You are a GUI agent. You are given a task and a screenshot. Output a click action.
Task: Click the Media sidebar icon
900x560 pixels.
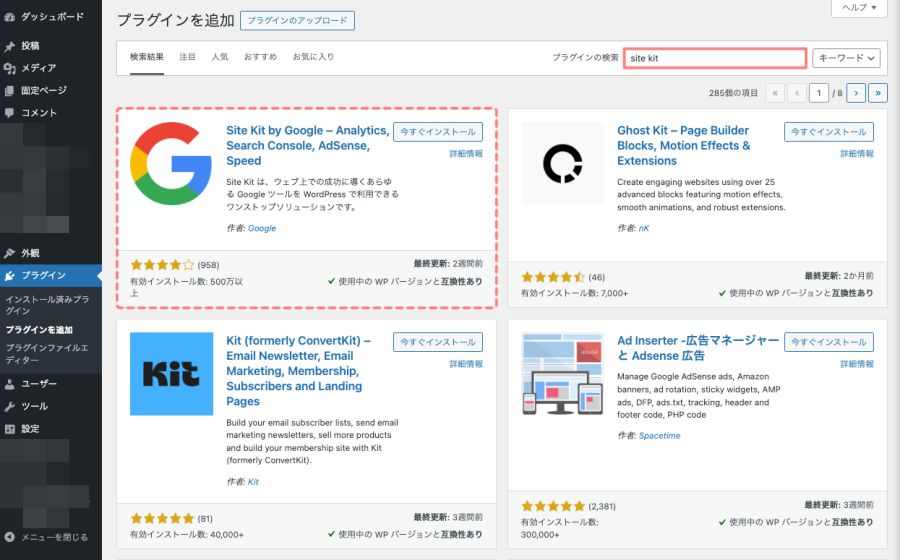tap(9, 68)
